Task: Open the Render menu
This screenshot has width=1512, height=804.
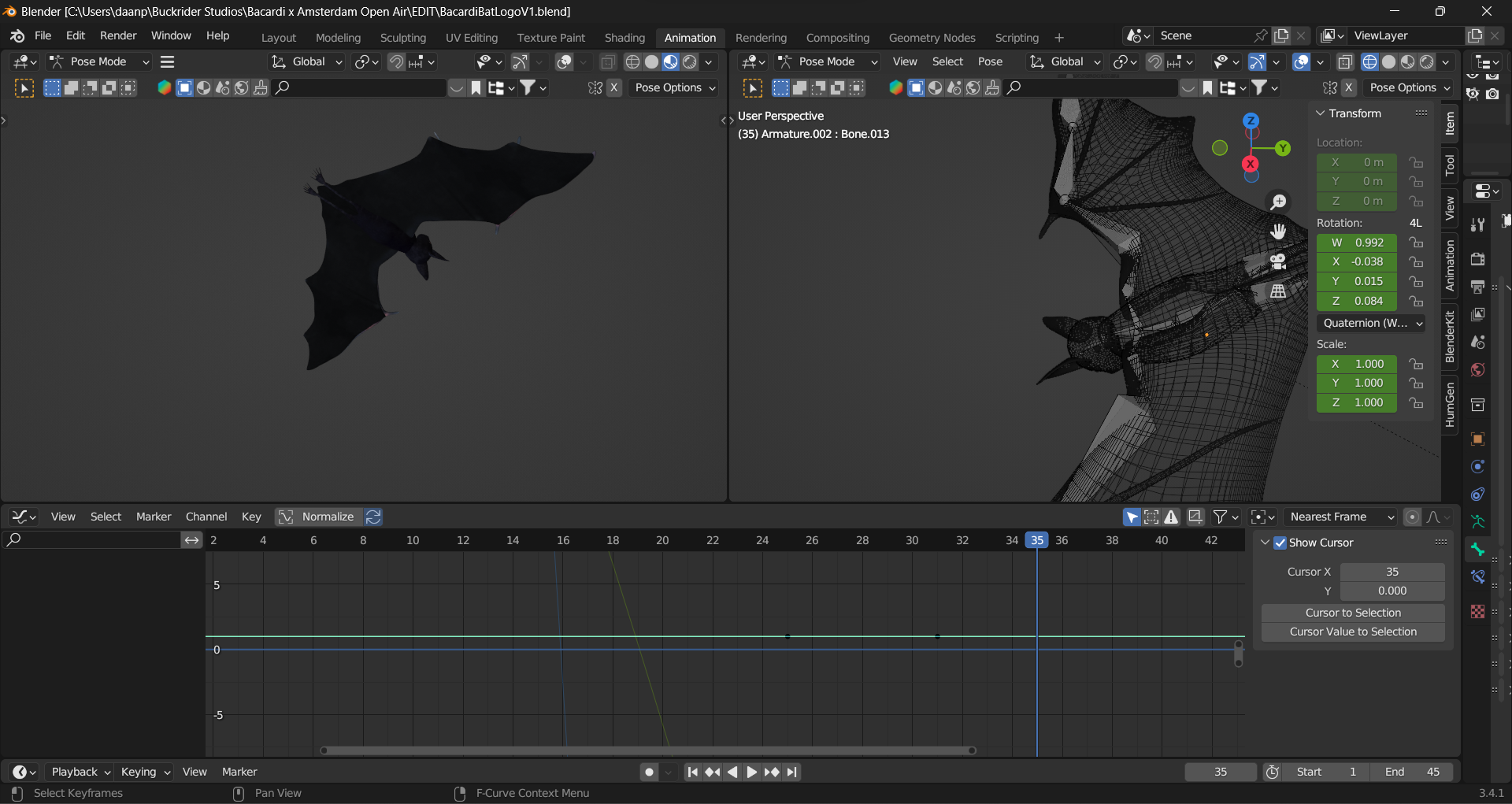Action: tap(118, 35)
